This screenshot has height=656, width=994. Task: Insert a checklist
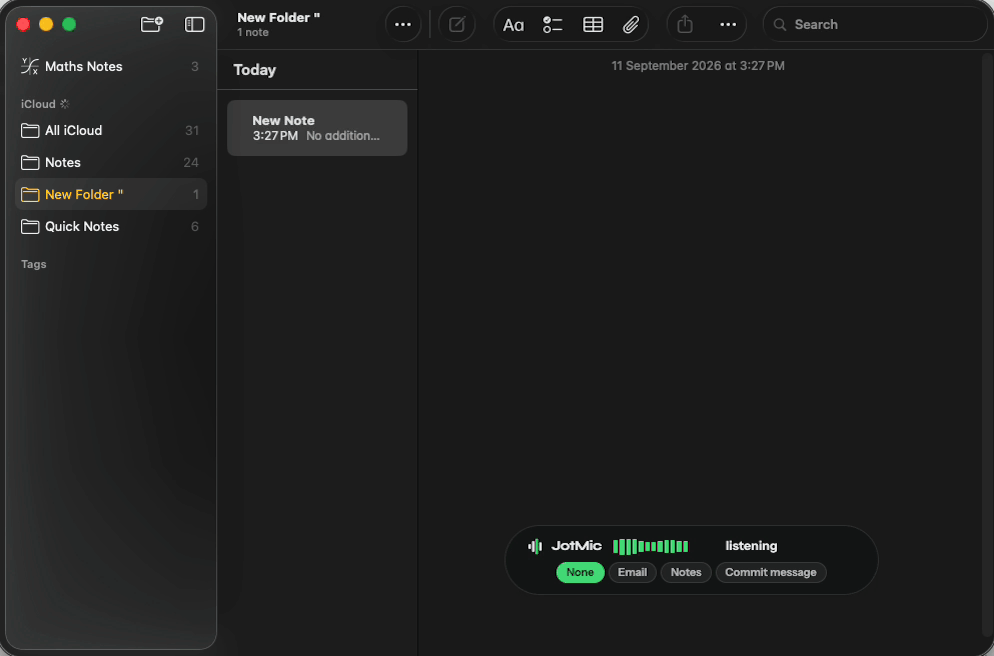coord(552,25)
